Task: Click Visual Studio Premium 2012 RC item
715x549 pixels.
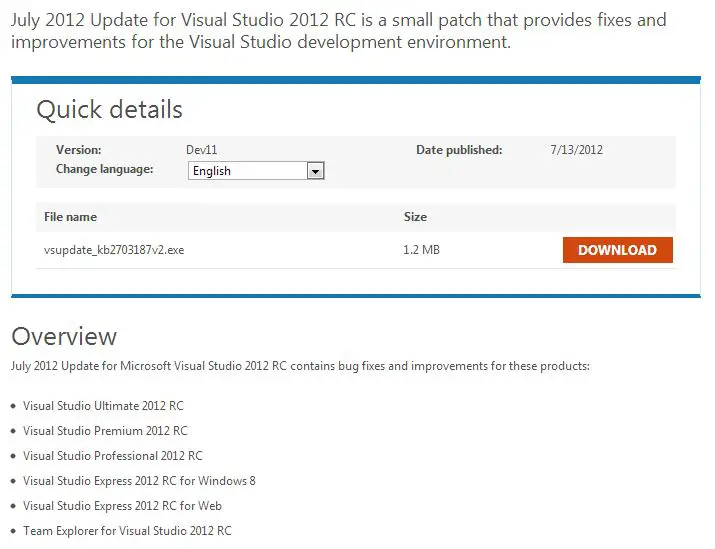Action: 105,431
